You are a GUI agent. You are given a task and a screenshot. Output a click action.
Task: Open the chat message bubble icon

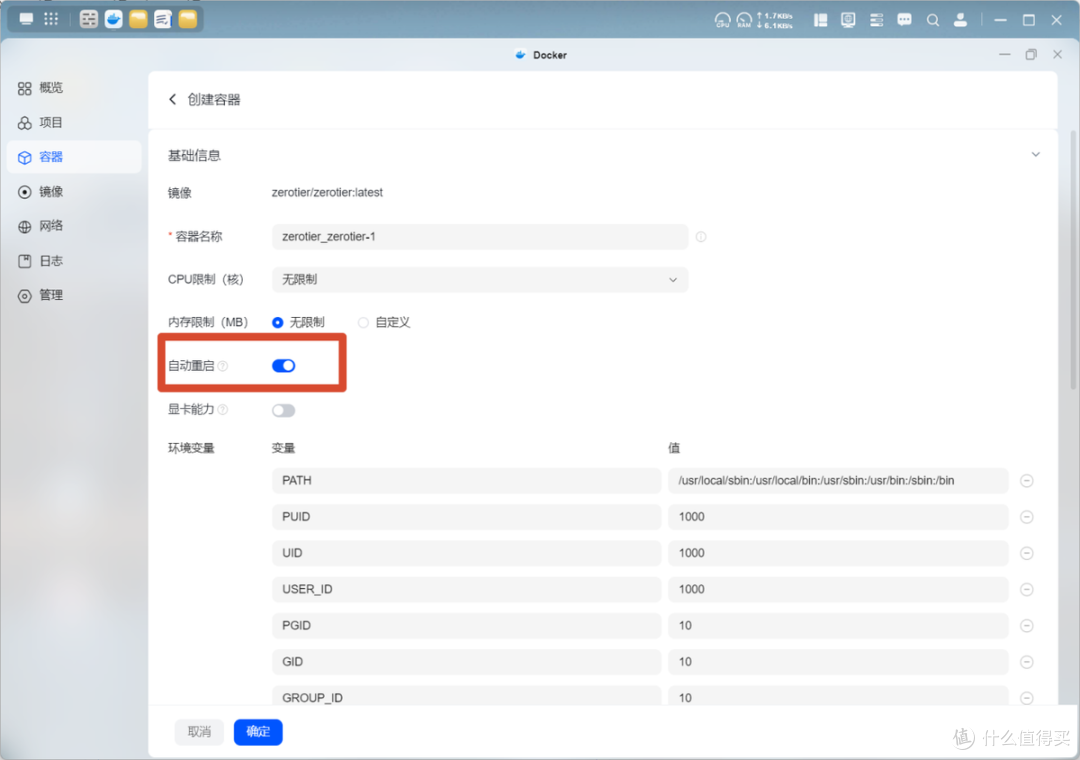[904, 20]
